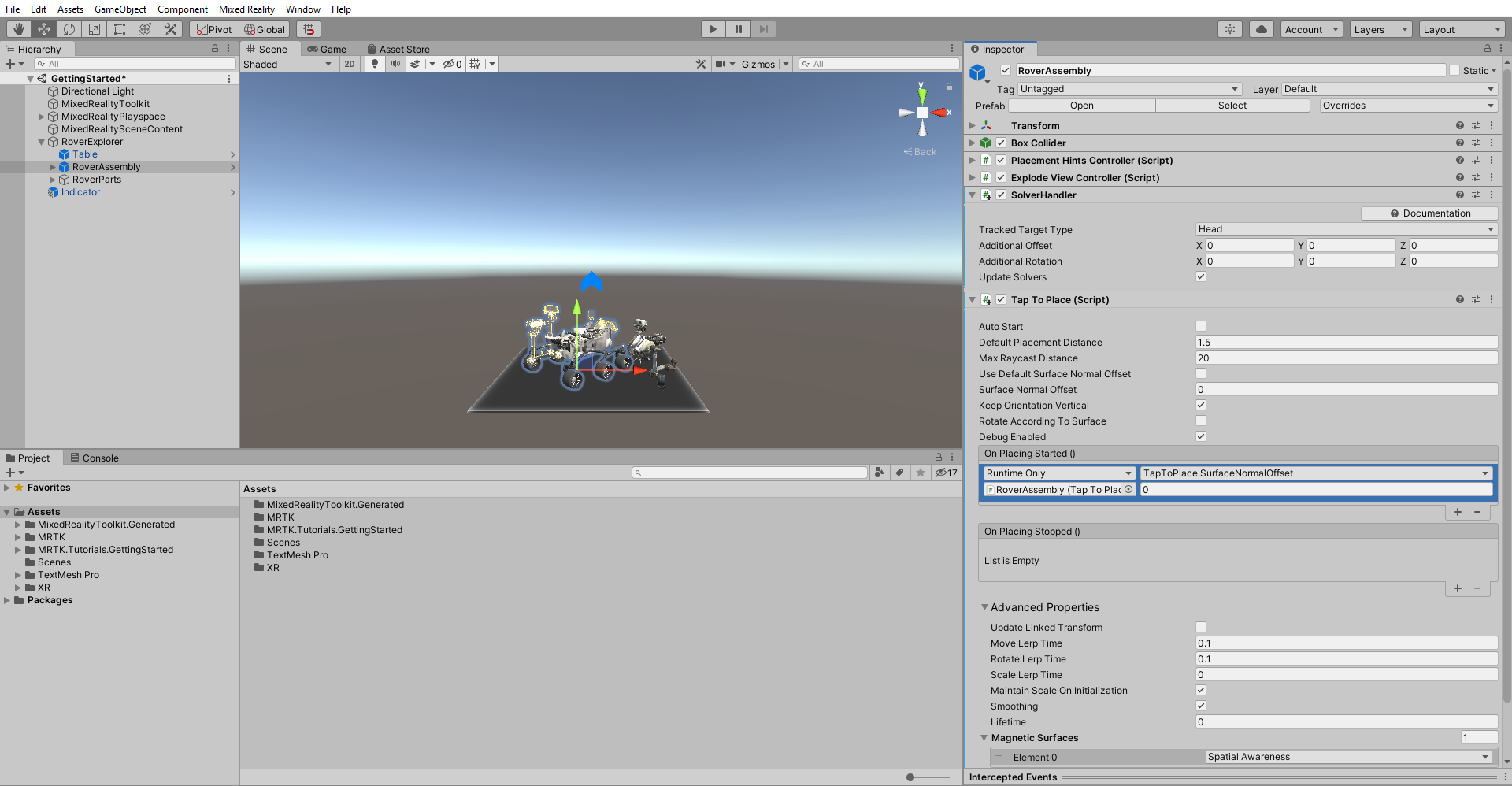
Task: Toggle the RoverAssembly active checkbox
Action: (1006, 70)
